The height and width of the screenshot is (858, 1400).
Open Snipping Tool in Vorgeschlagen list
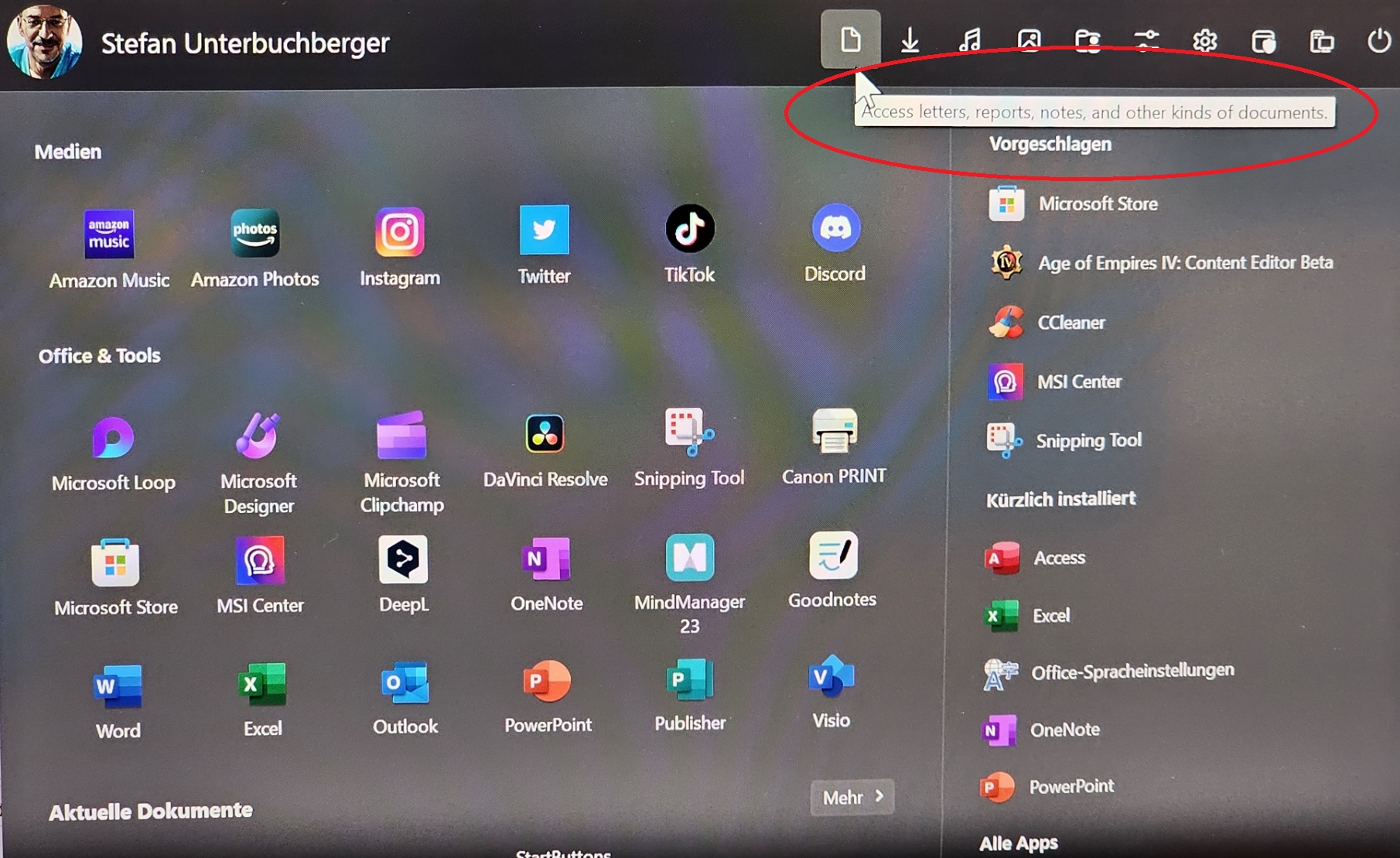tap(1065, 440)
